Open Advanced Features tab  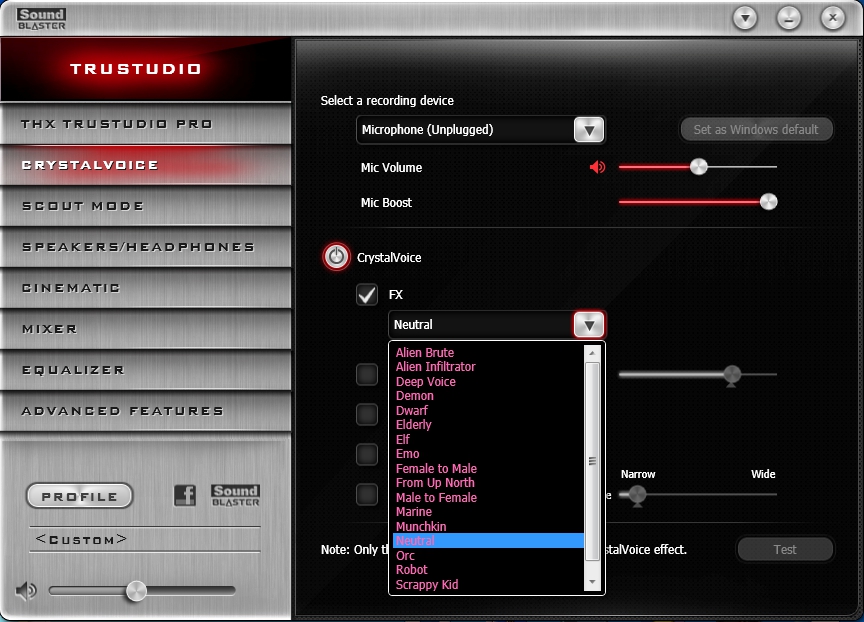tap(146, 411)
